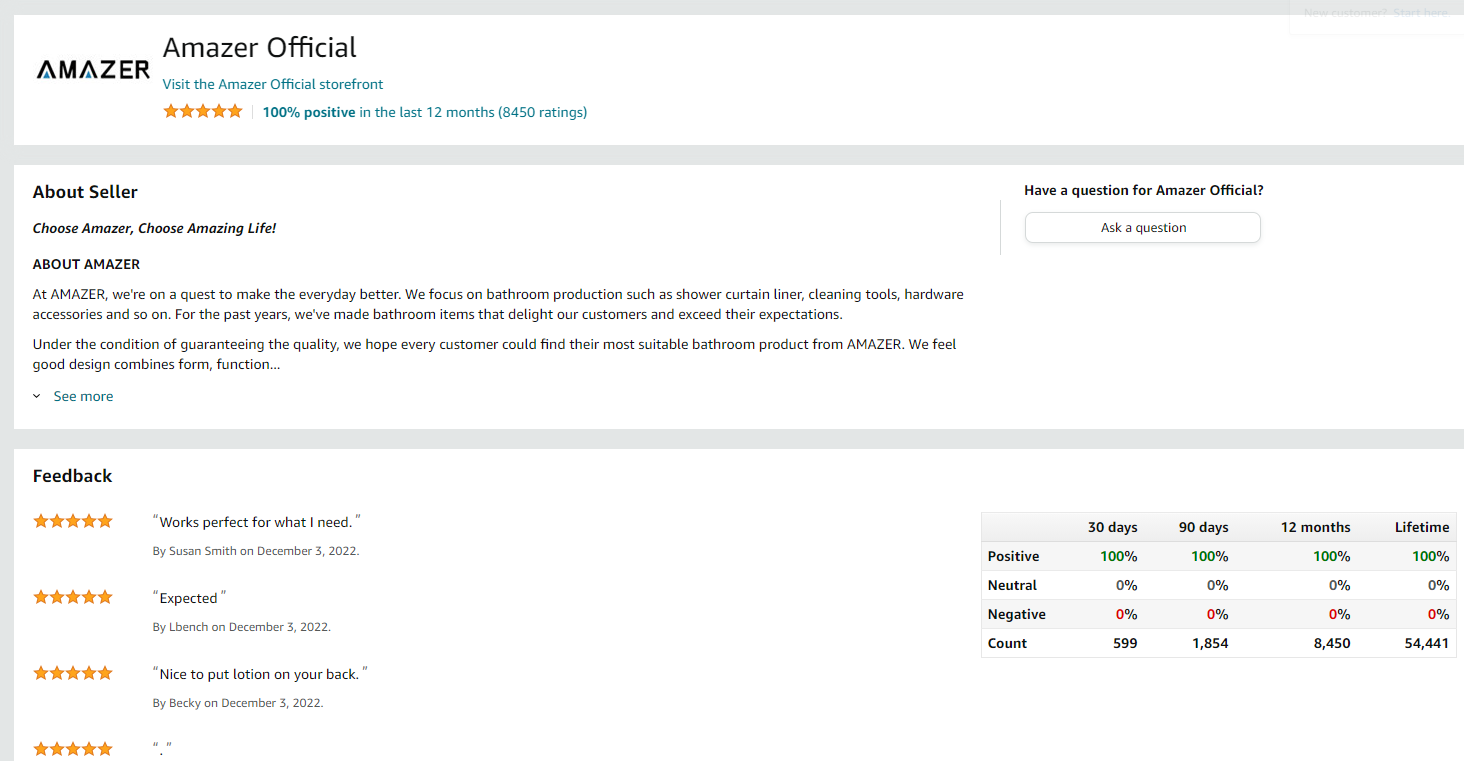Select 'Nice to put lotion on your back.' quote
Image resolution: width=1464 pixels, height=761 pixels.
point(260,674)
